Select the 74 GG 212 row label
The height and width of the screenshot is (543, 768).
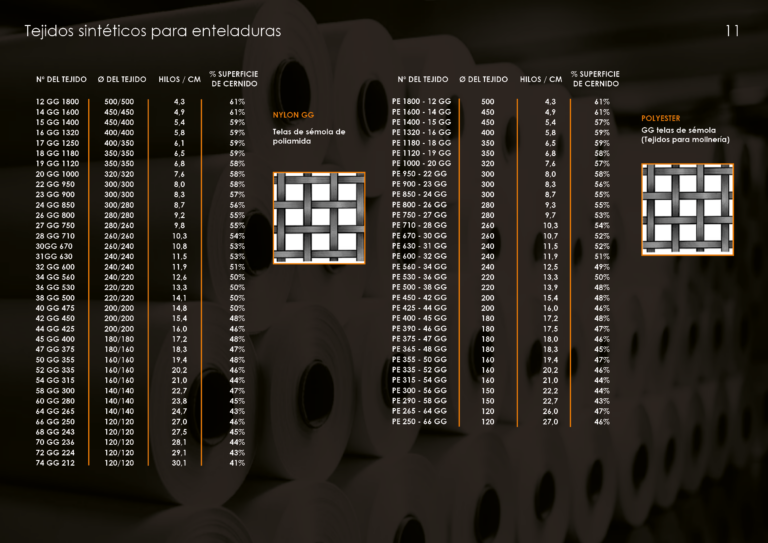tap(56, 463)
